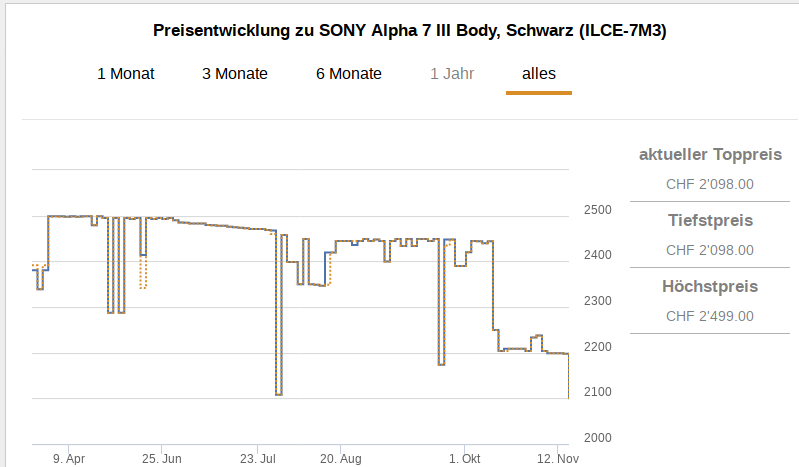
Task: Click the Preisentwicklung chart title
Action: click(x=410, y=30)
